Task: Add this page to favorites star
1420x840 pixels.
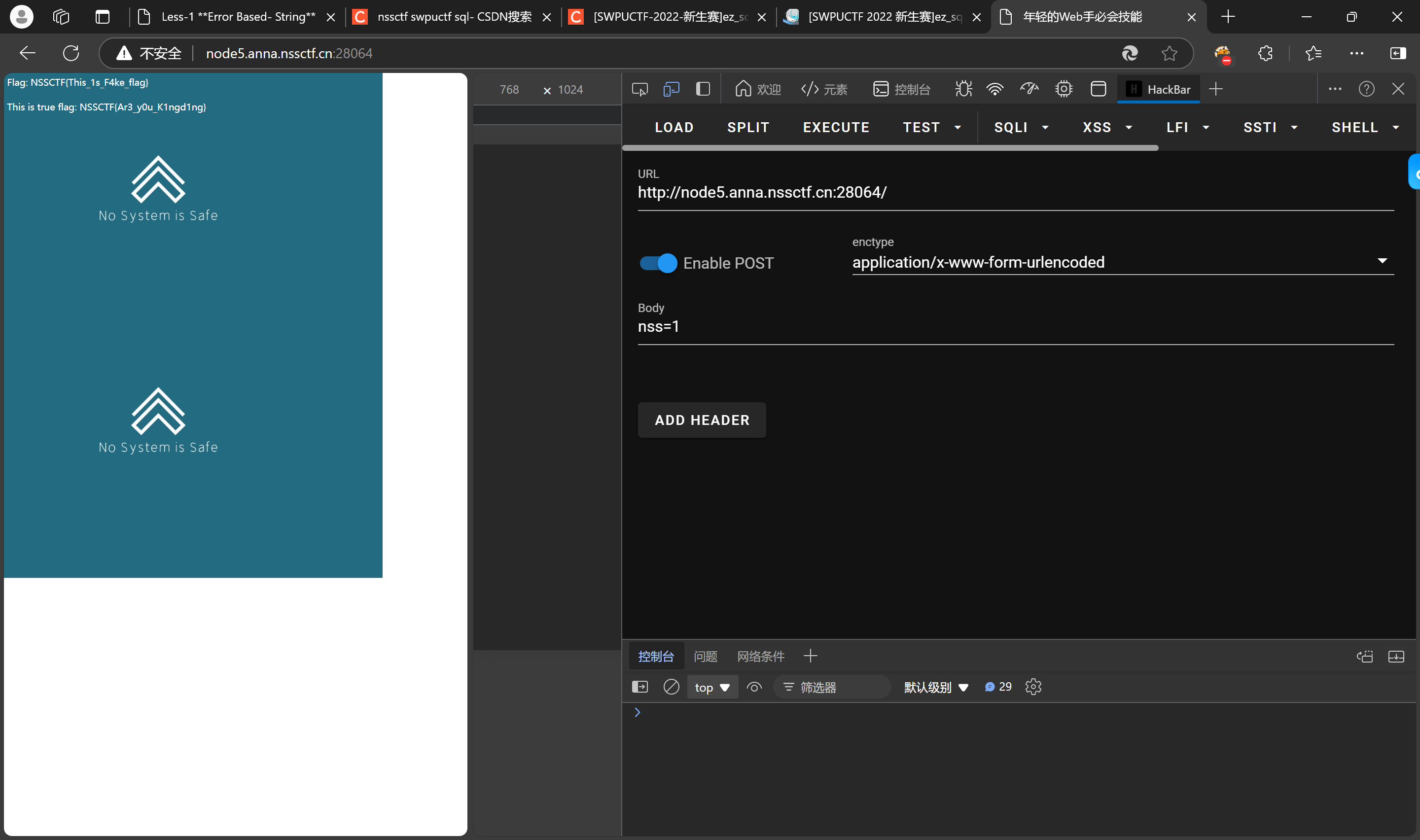Action: tap(1169, 53)
